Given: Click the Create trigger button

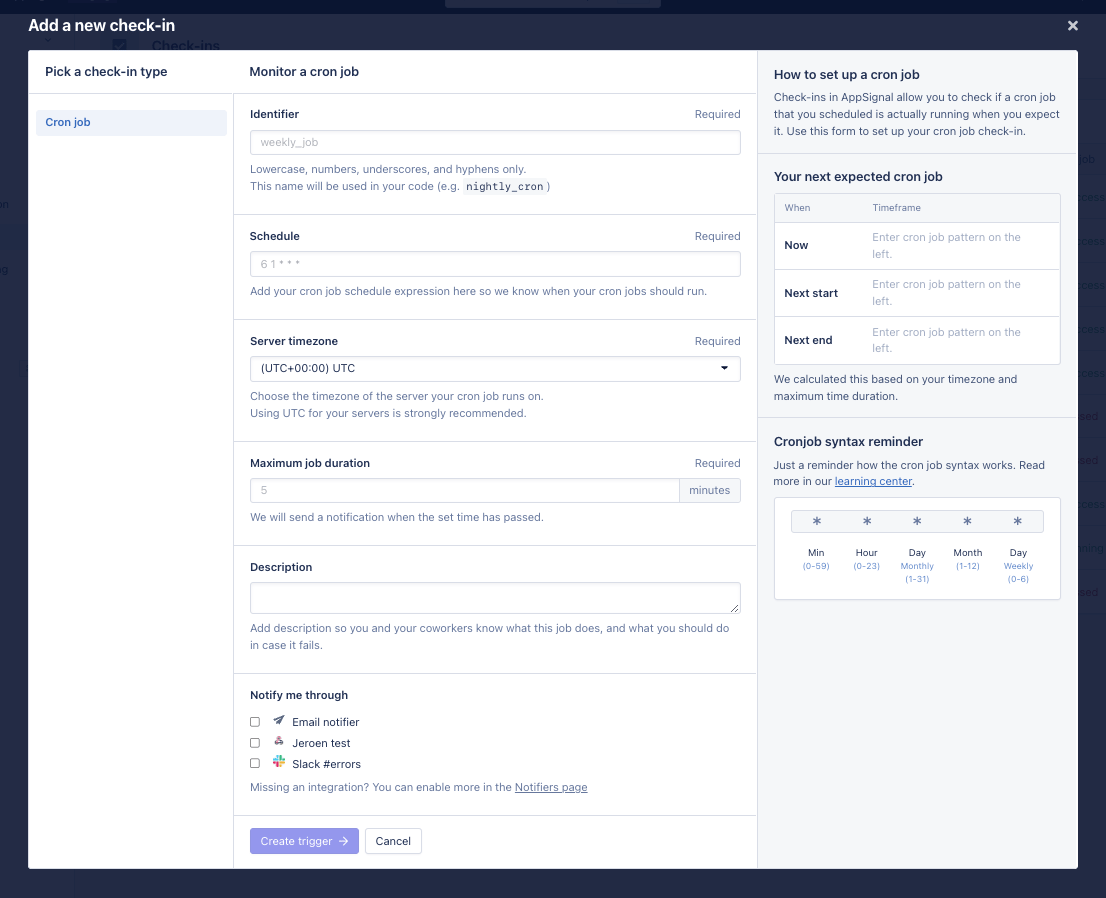Looking at the screenshot, I should coord(304,841).
